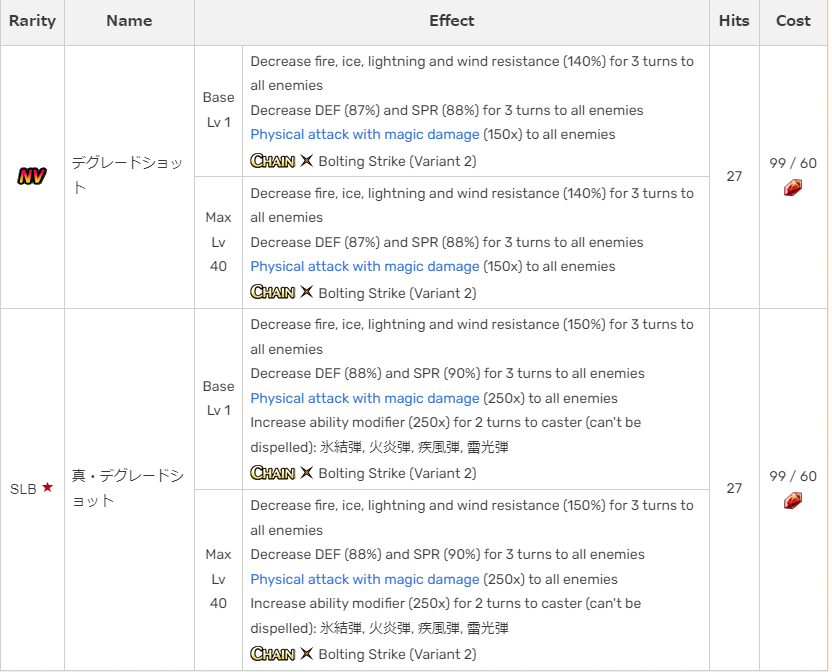
Task: Click the Hits column header
Action: (733, 21)
